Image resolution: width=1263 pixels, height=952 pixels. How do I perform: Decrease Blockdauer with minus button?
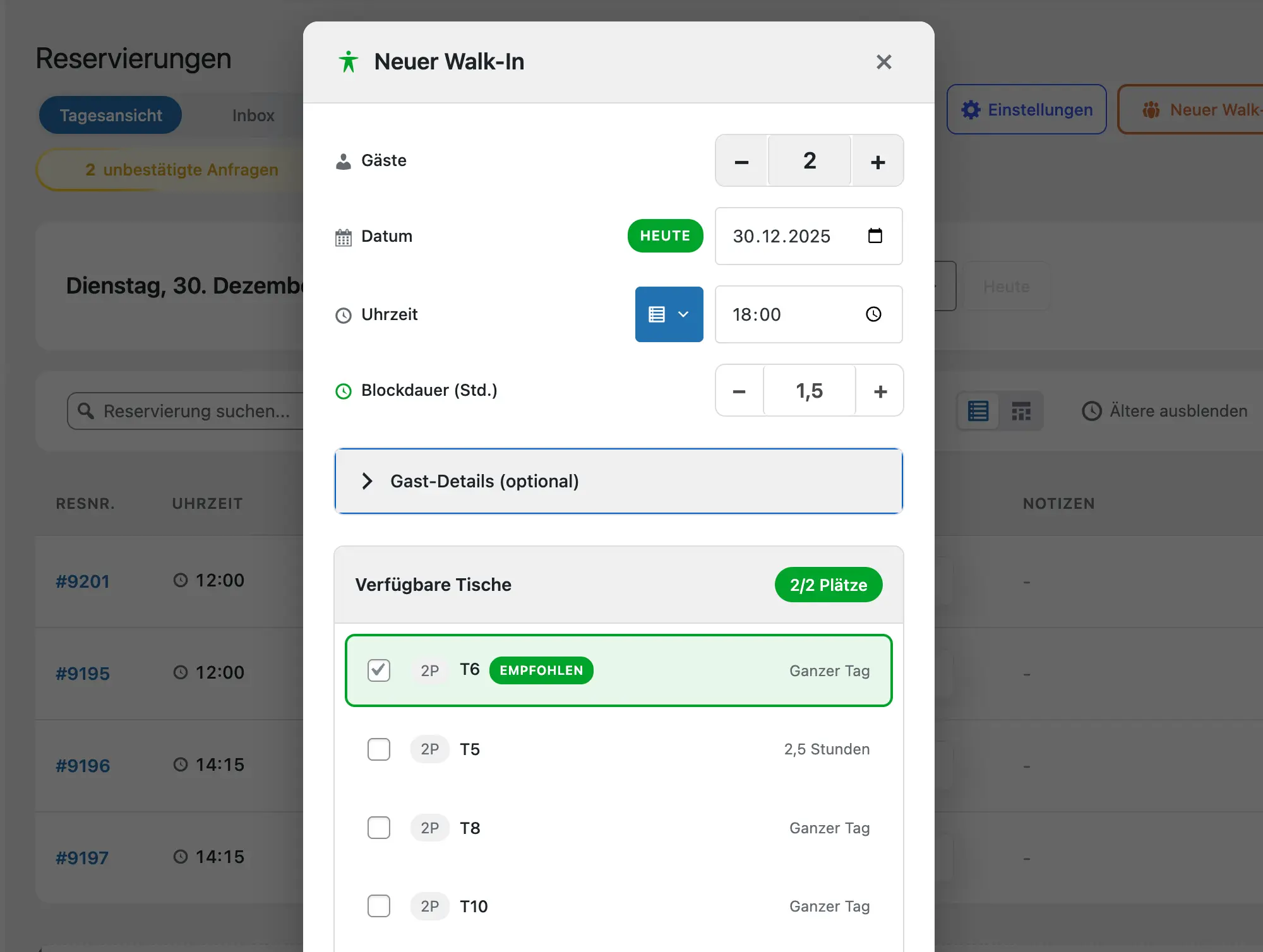[x=739, y=391]
